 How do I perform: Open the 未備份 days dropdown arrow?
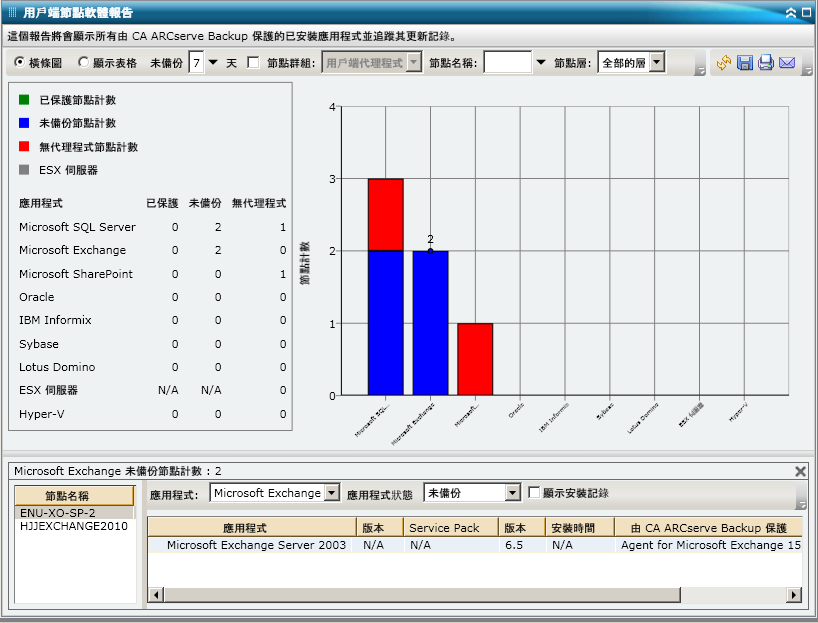[x=213, y=63]
